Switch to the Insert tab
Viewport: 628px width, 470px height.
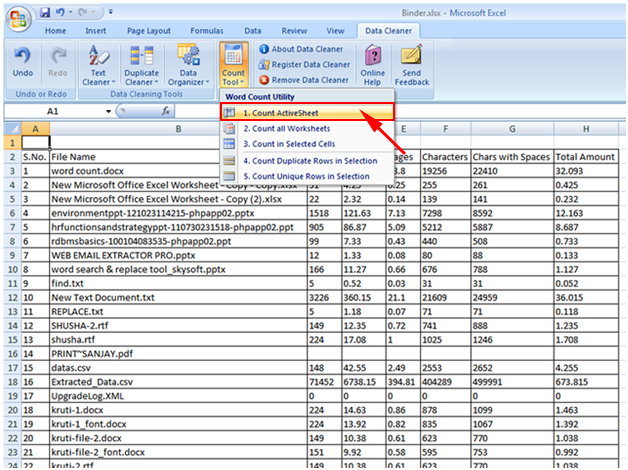96,31
